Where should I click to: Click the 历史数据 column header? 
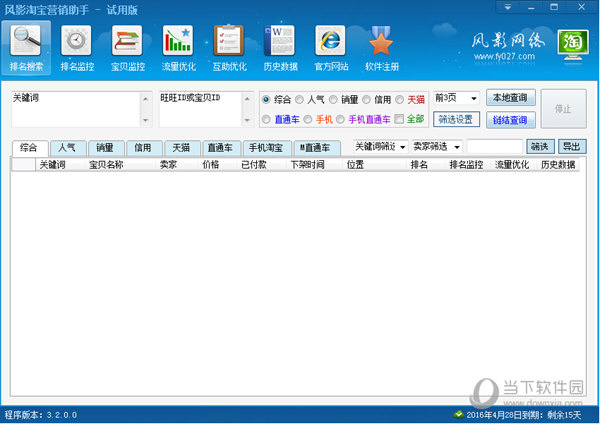(x=558, y=165)
